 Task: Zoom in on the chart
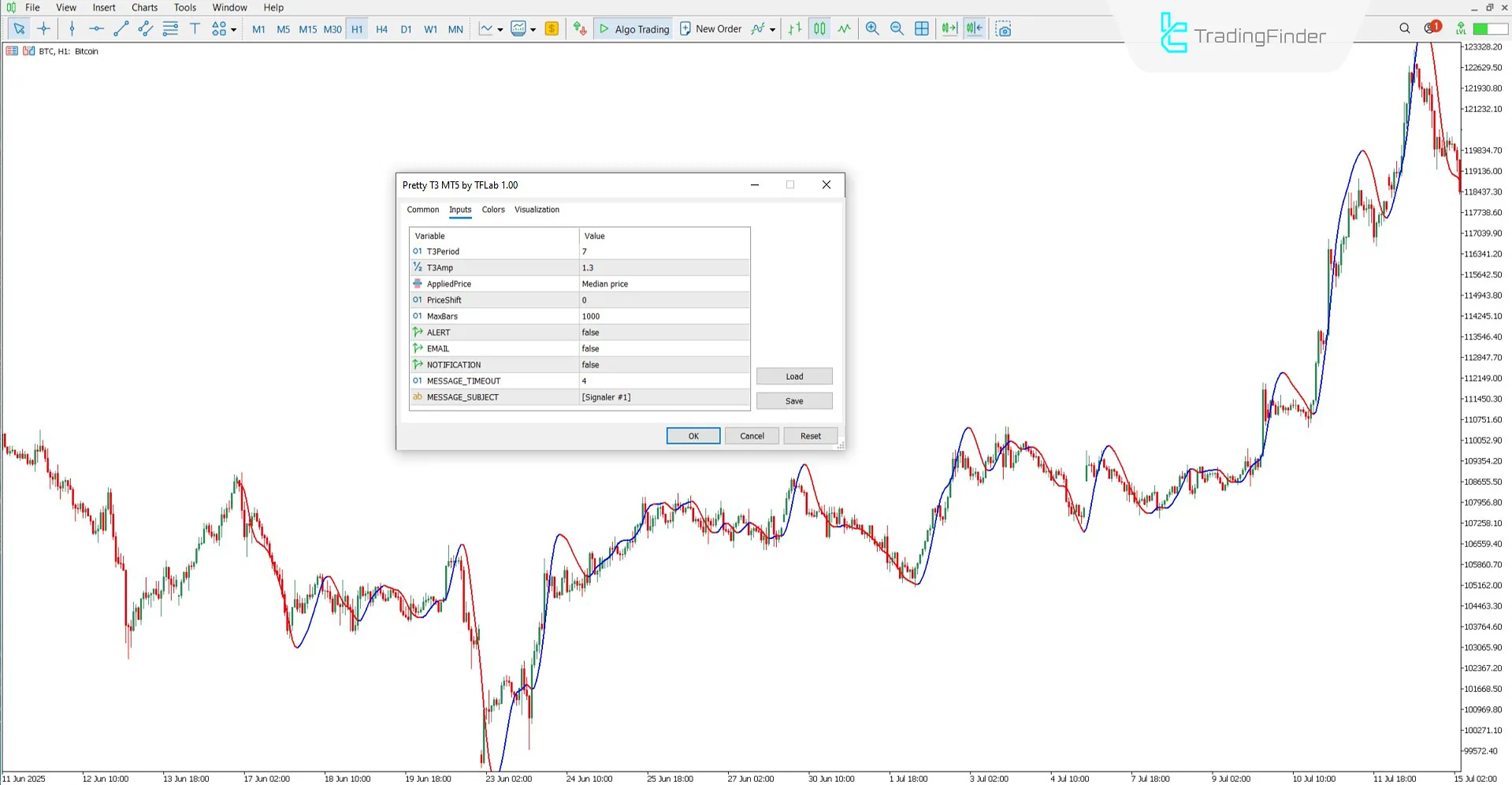(871, 28)
